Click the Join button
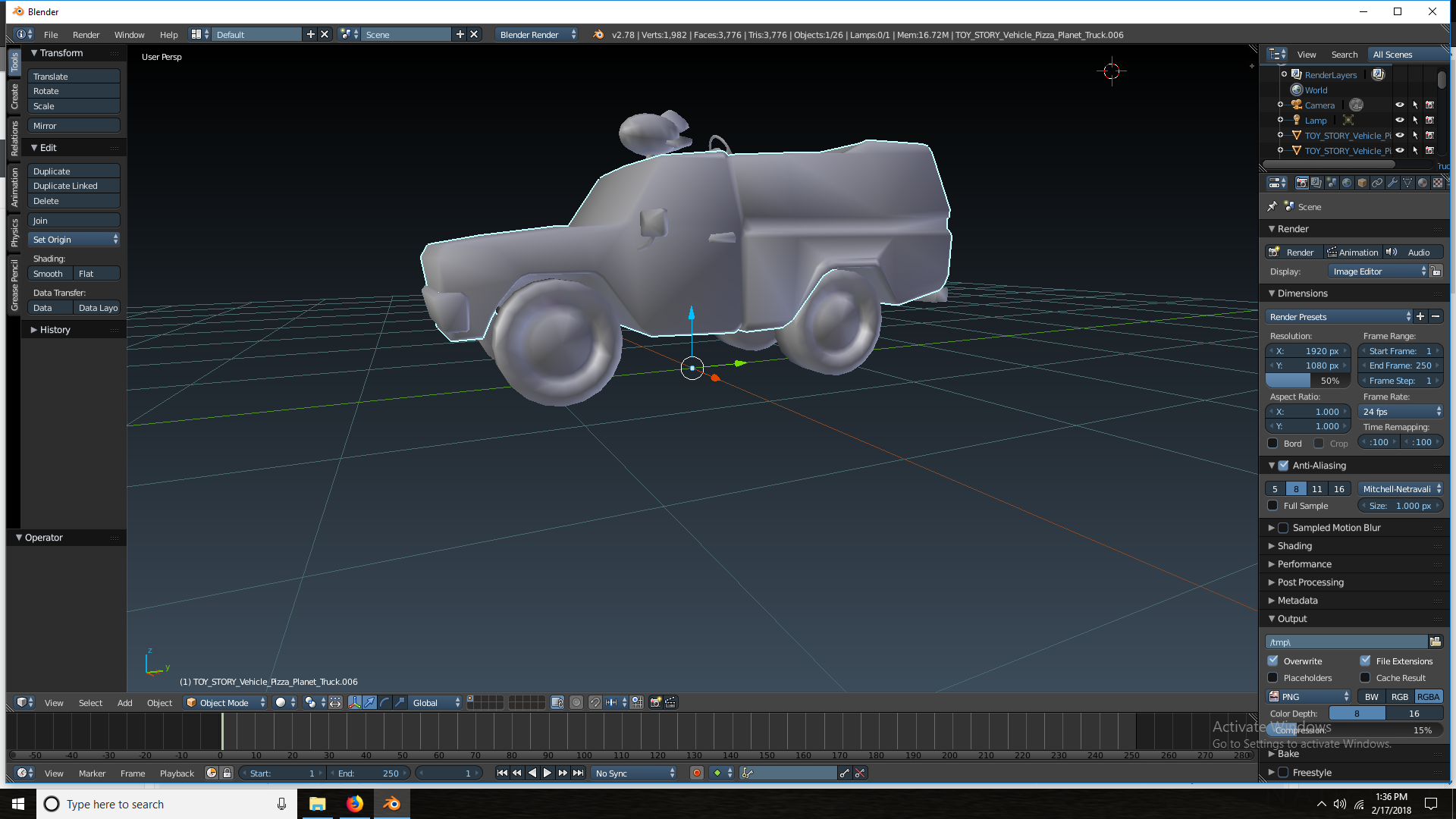The height and width of the screenshot is (819, 1456). 74,220
